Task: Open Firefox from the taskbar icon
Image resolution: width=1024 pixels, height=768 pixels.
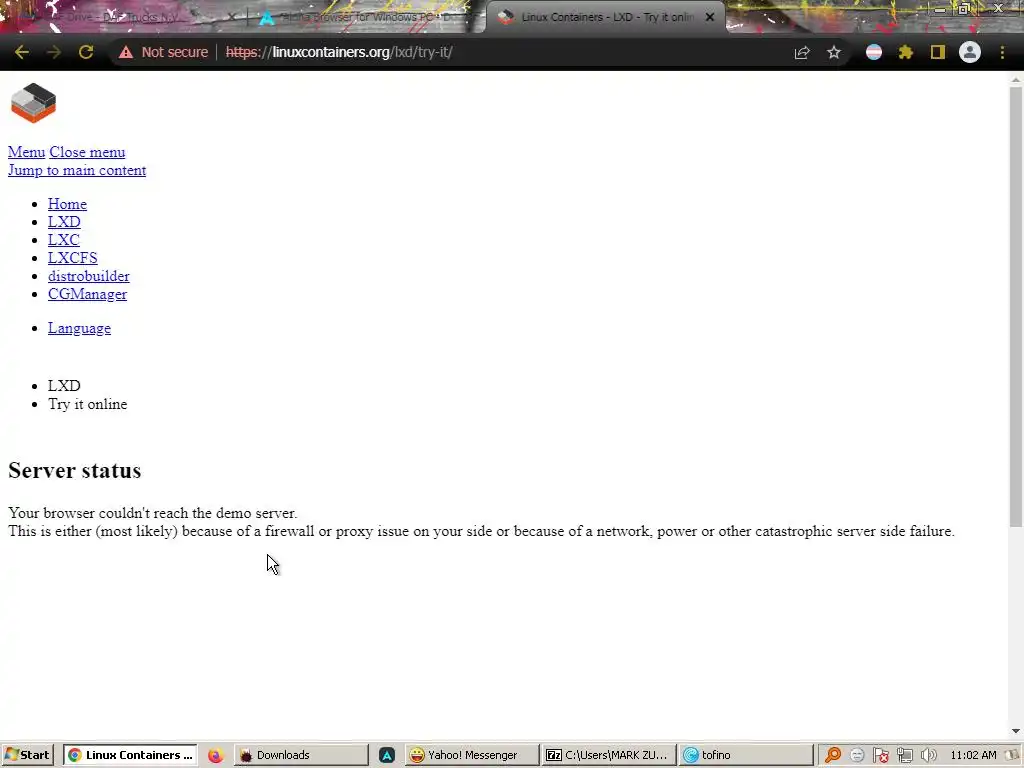Action: pos(216,755)
